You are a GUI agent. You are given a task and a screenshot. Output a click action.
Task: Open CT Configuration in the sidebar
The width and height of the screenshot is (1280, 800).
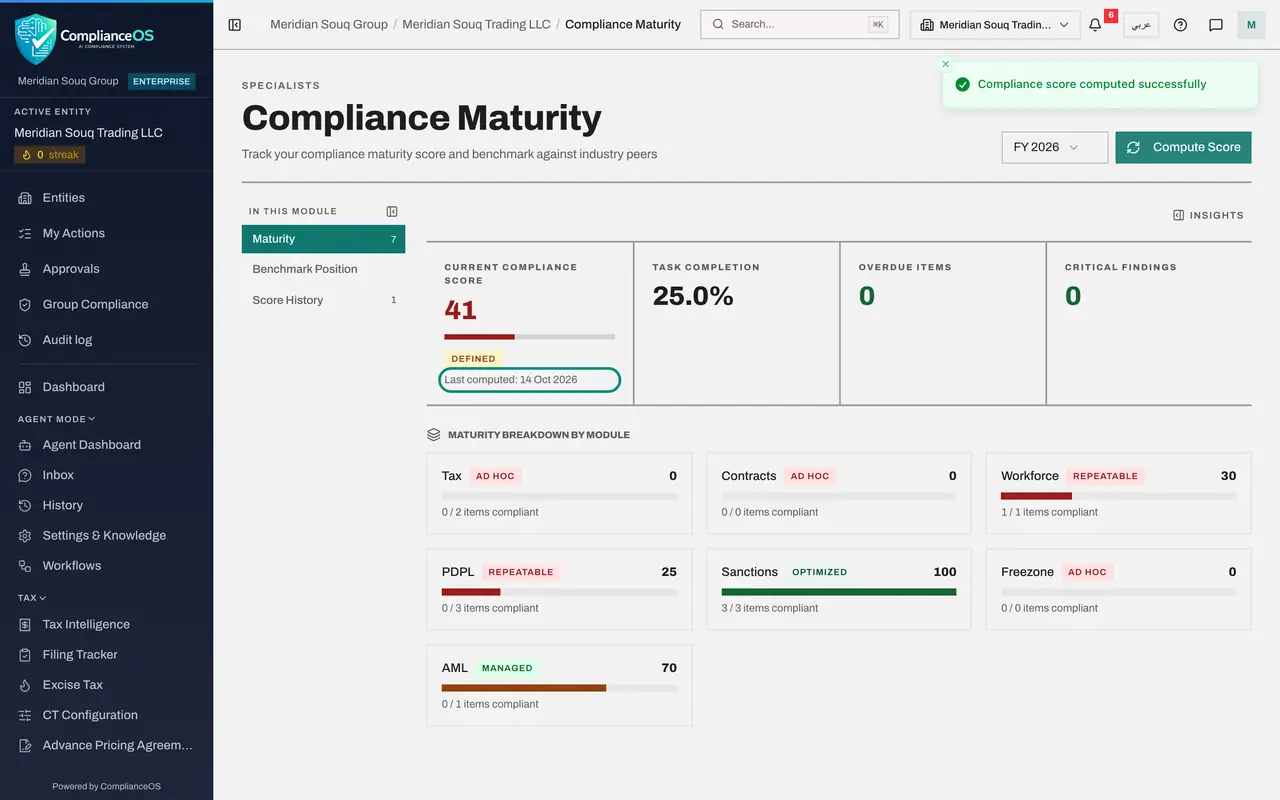tap(106, 715)
